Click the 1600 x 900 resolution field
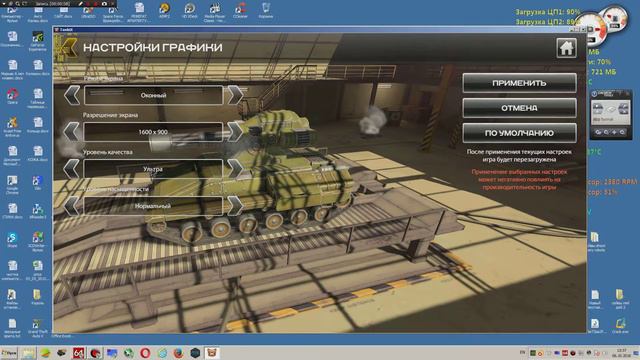640x360 pixels. tap(153, 132)
